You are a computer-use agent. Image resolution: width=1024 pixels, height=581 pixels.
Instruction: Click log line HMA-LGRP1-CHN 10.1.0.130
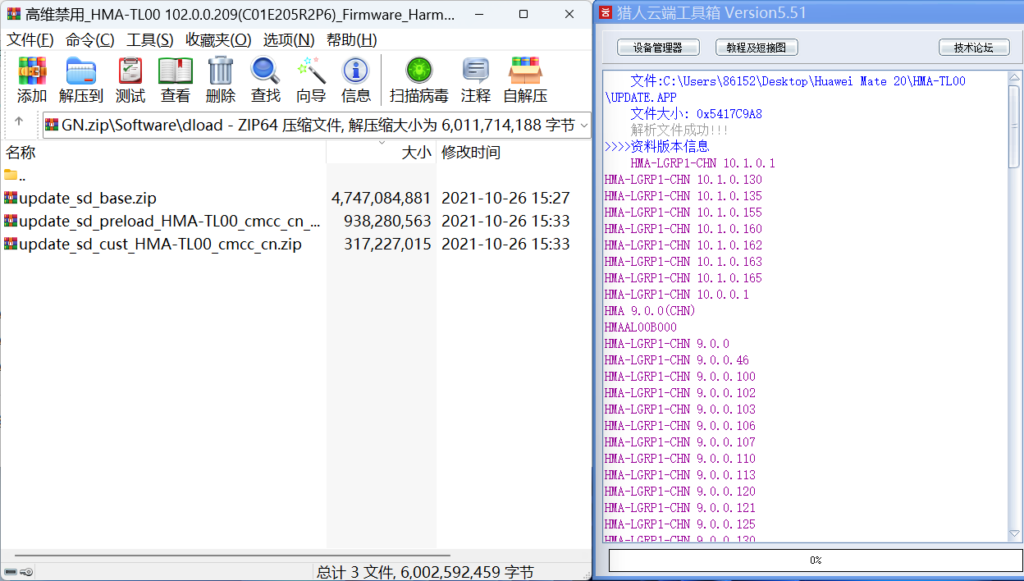point(683,180)
